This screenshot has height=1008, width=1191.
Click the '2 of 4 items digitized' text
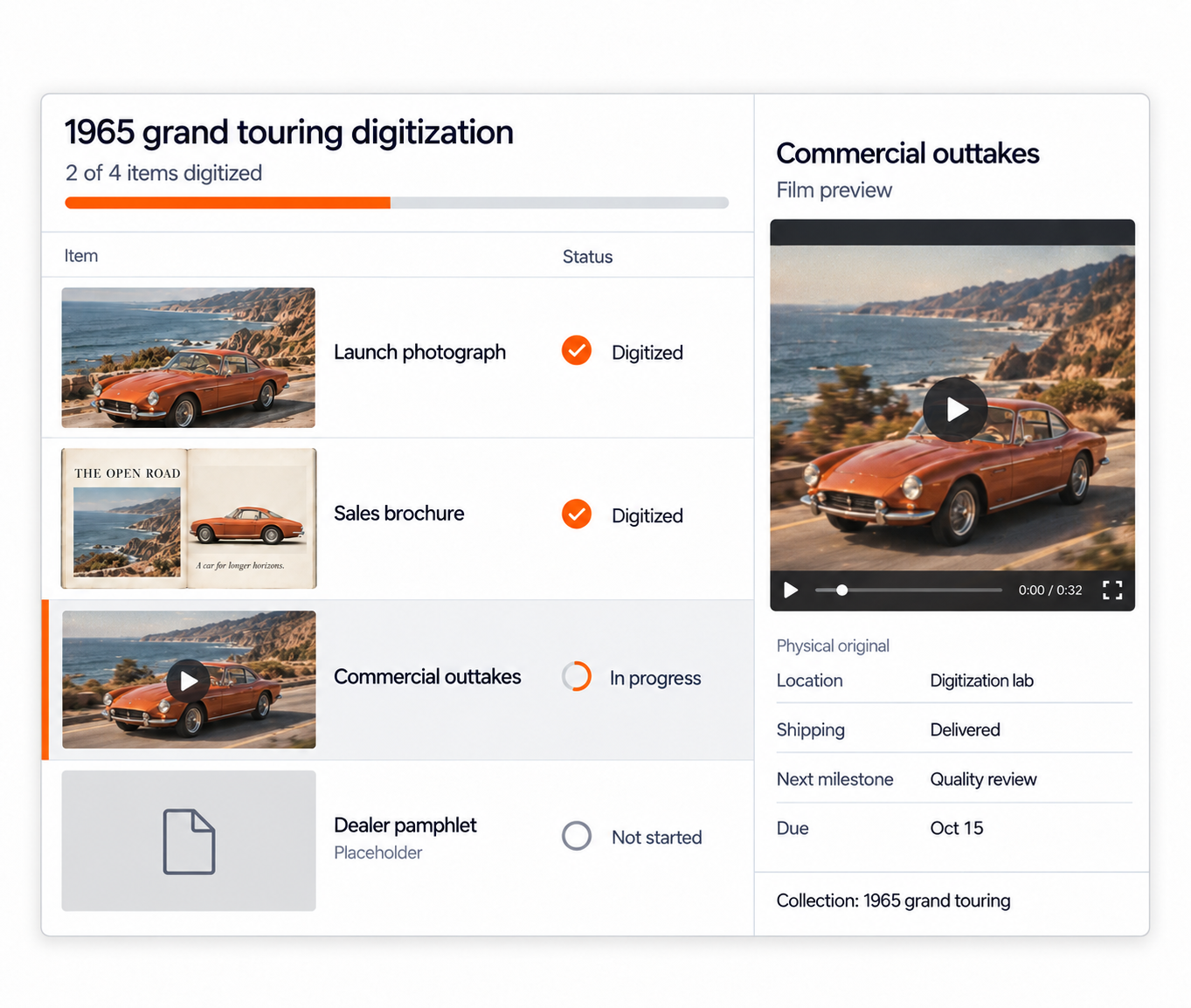(x=163, y=173)
